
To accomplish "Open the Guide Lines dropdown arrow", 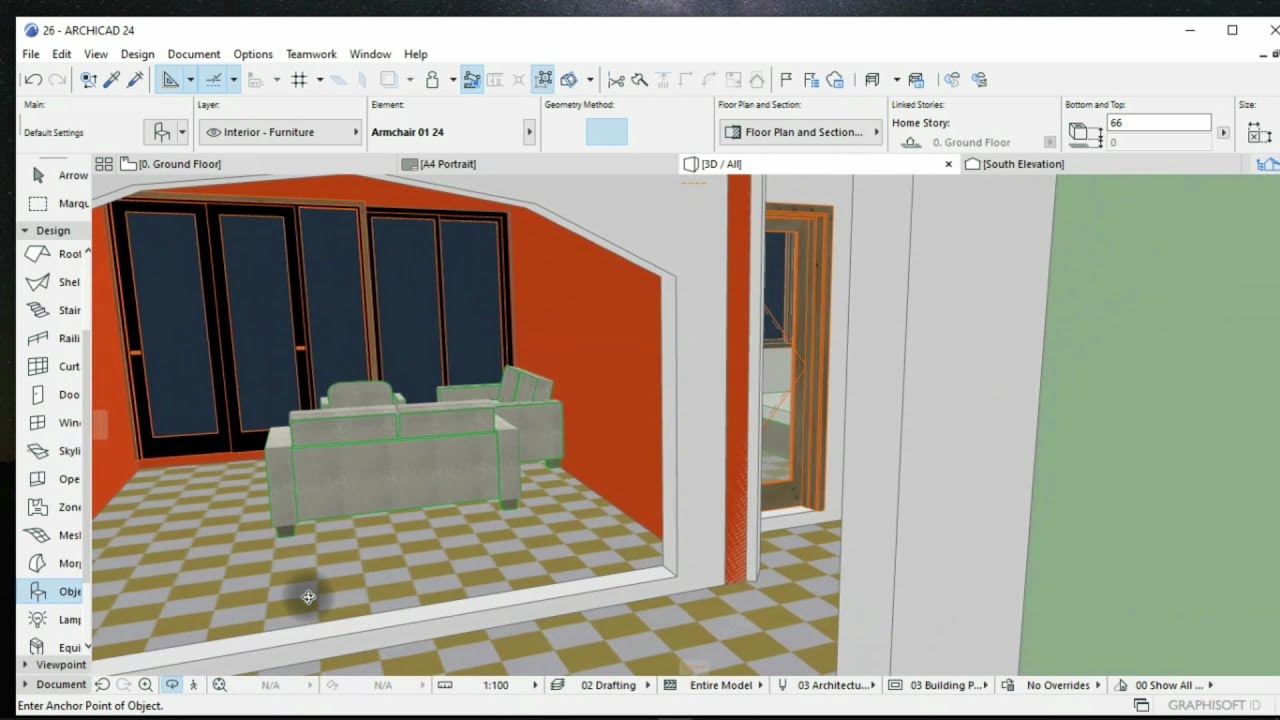I will tap(190, 80).
